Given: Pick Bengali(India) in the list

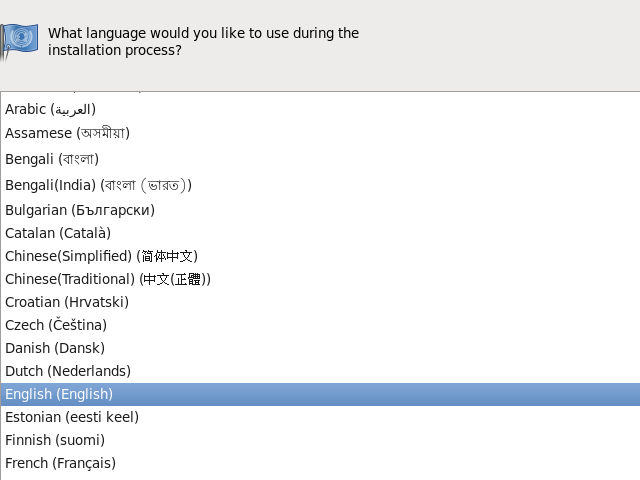Looking at the screenshot, I should click(x=98, y=185).
